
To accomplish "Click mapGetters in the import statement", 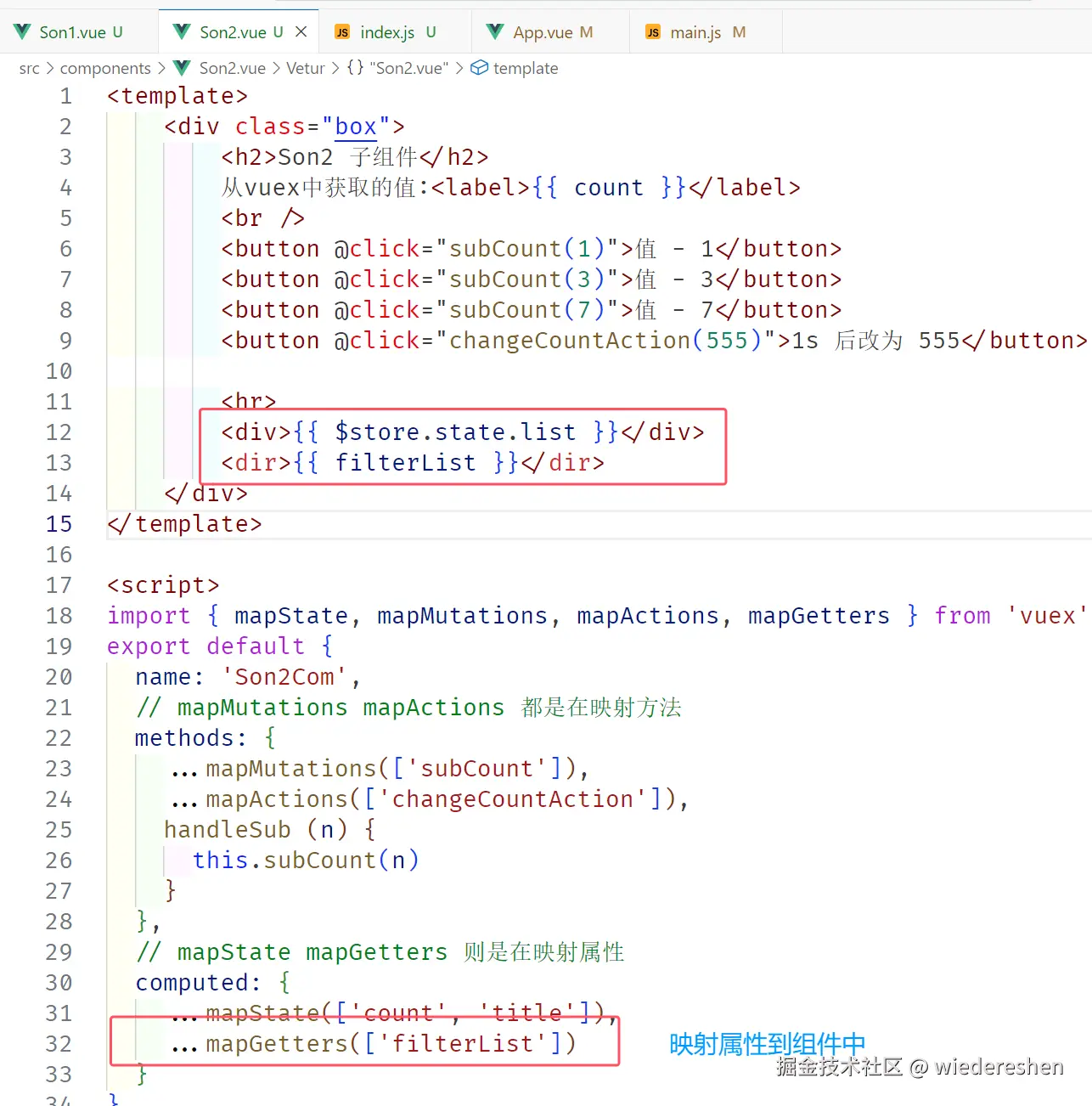I will tap(819, 616).
